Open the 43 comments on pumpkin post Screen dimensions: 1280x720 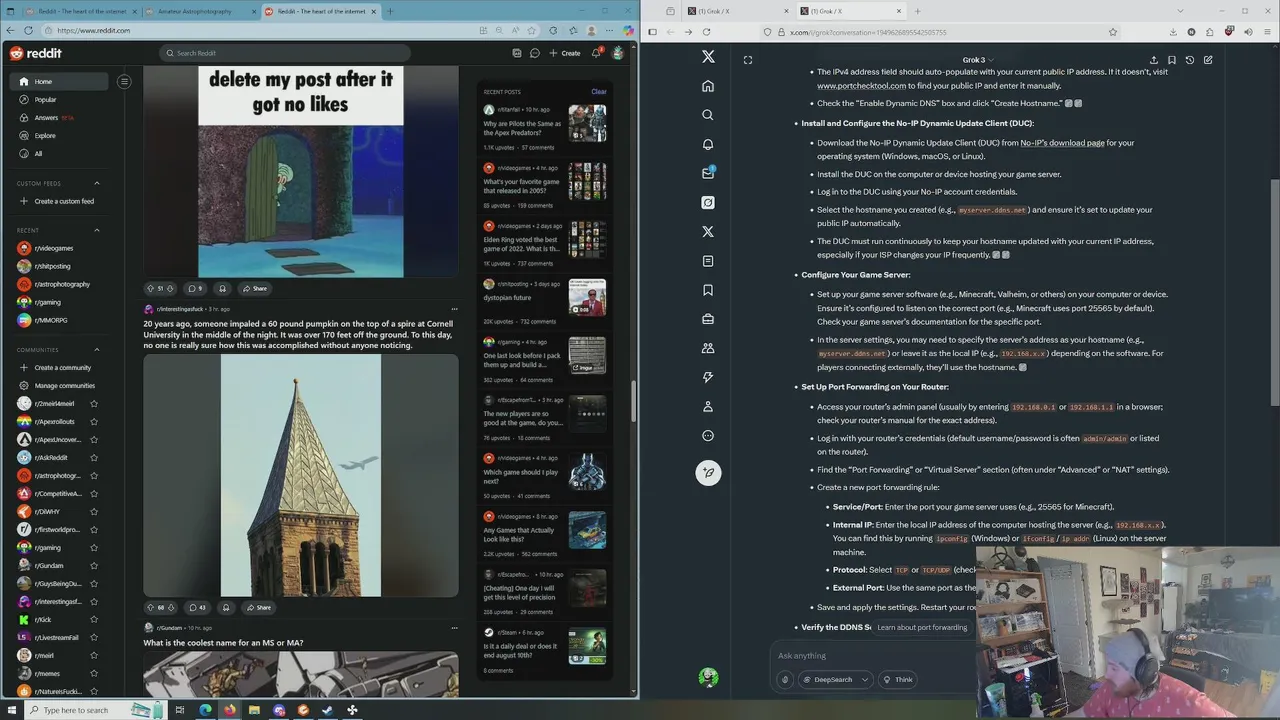[x=198, y=607]
